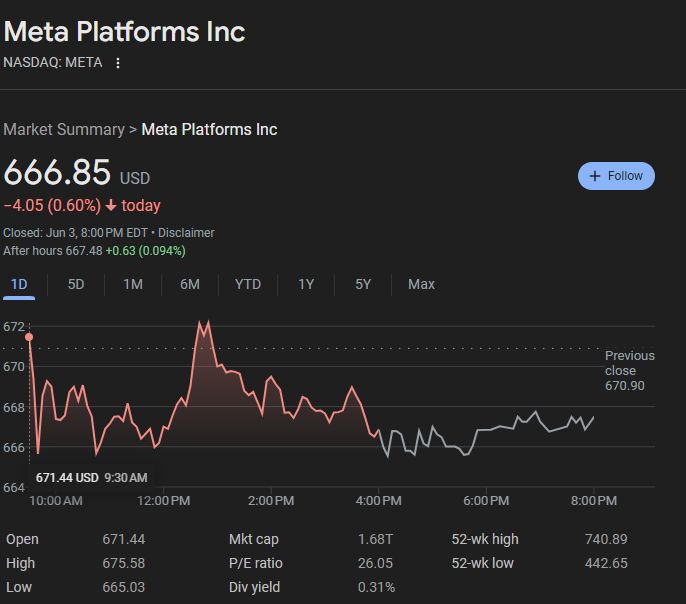View the 1Y chart range
686x604 pixels.
(x=306, y=284)
